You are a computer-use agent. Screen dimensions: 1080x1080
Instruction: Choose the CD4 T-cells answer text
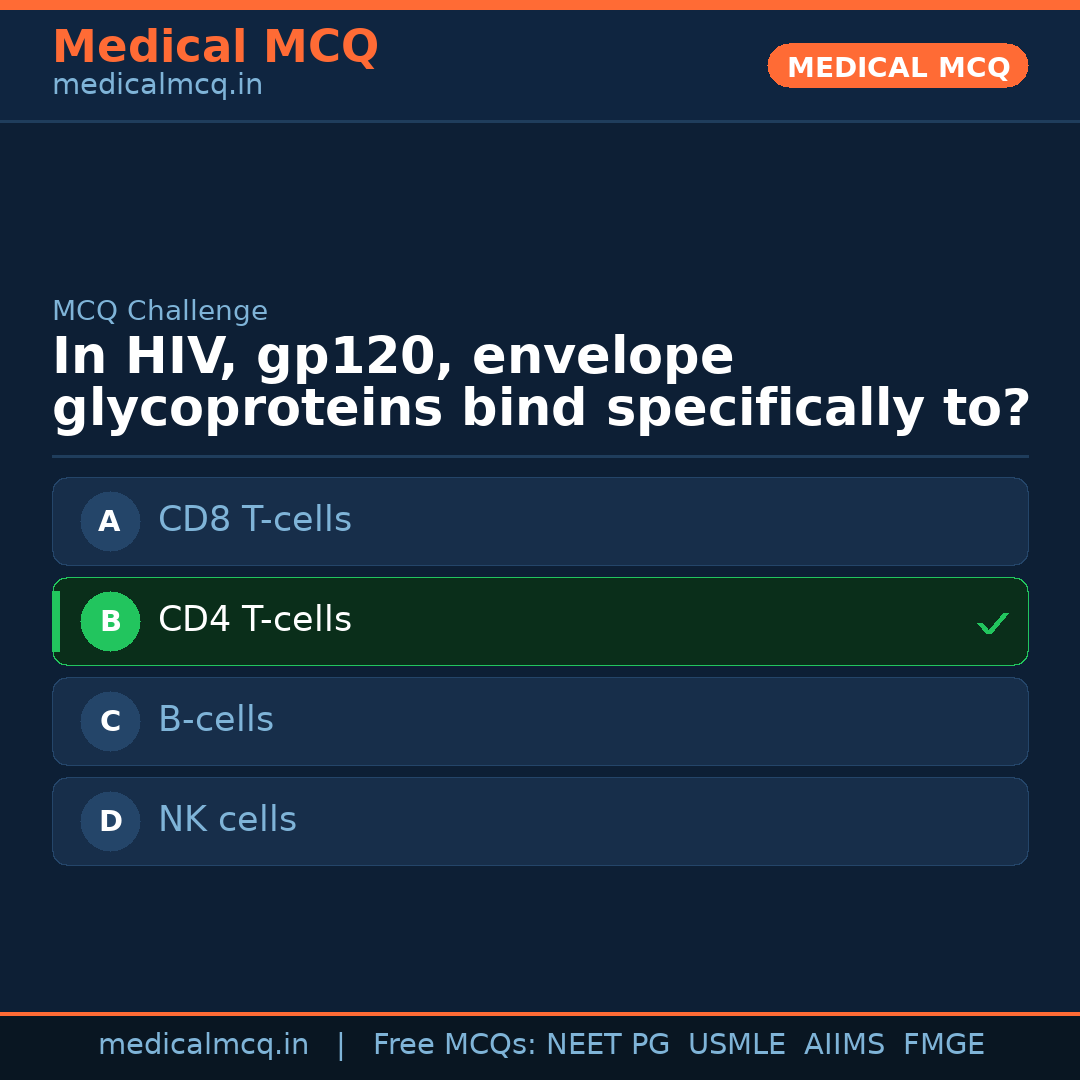[255, 620]
